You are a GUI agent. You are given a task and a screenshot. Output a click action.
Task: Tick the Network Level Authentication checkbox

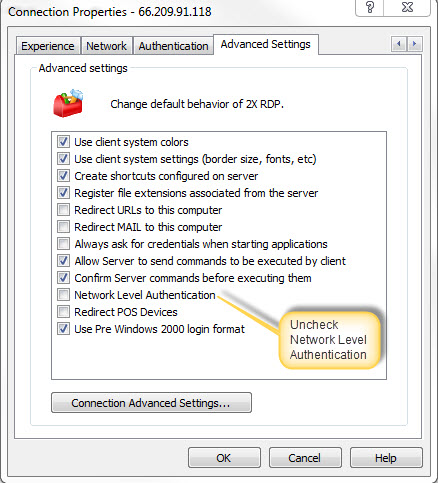point(63,295)
